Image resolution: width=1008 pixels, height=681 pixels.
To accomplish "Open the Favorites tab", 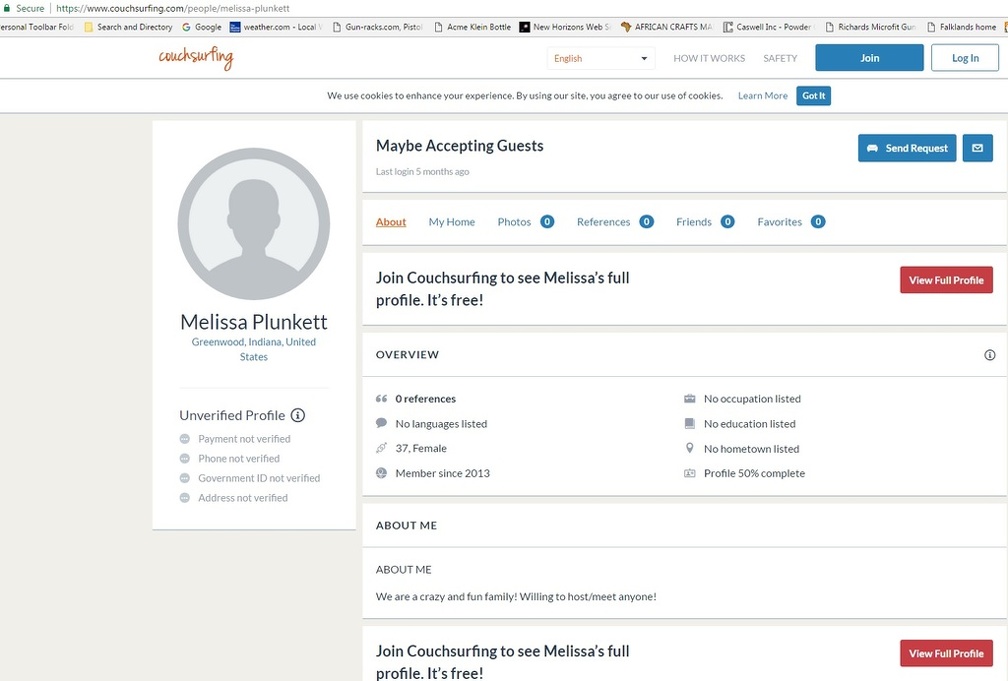I will click(791, 222).
